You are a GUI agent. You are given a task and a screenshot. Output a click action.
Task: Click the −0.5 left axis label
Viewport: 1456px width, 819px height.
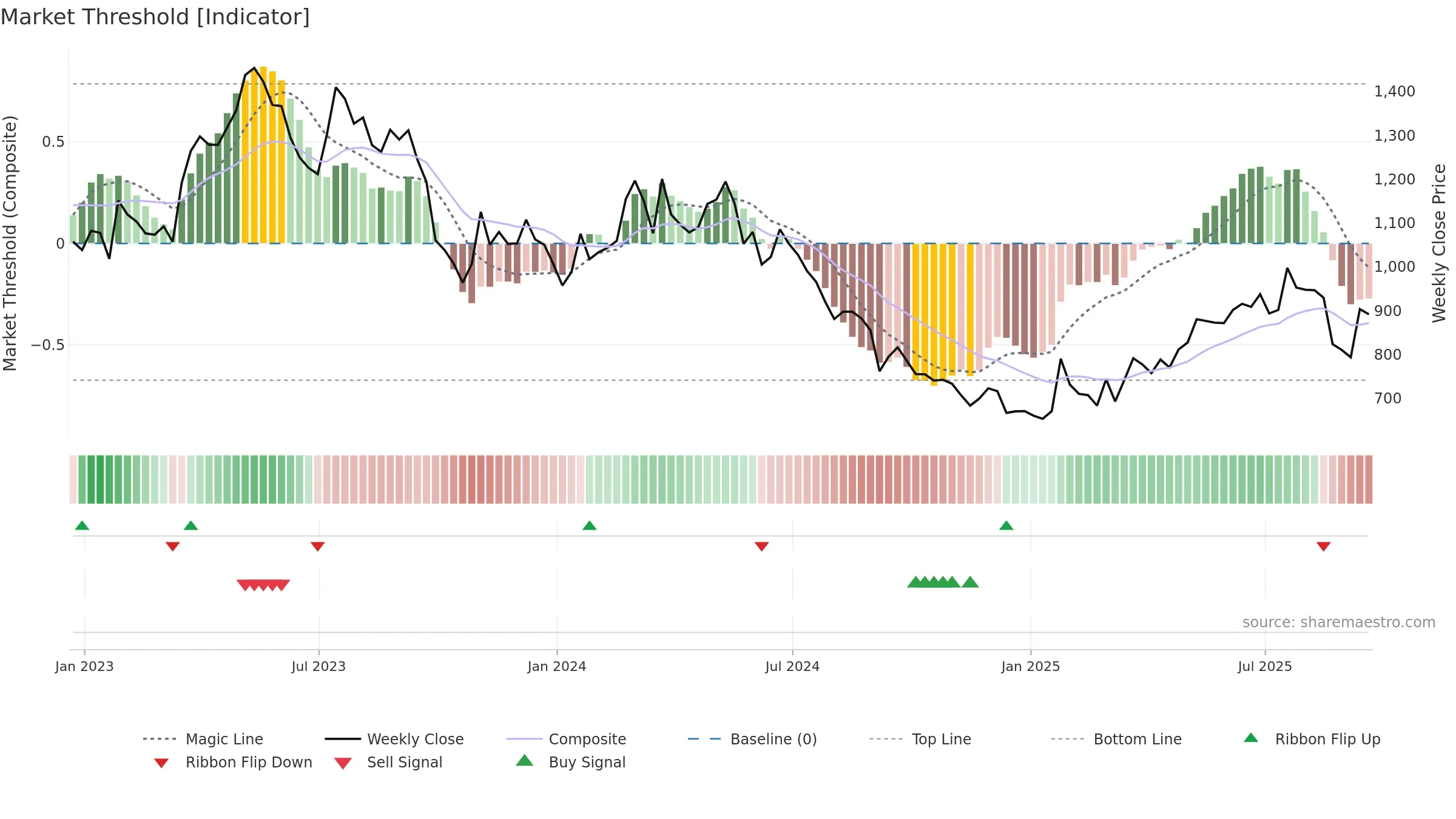point(47,345)
